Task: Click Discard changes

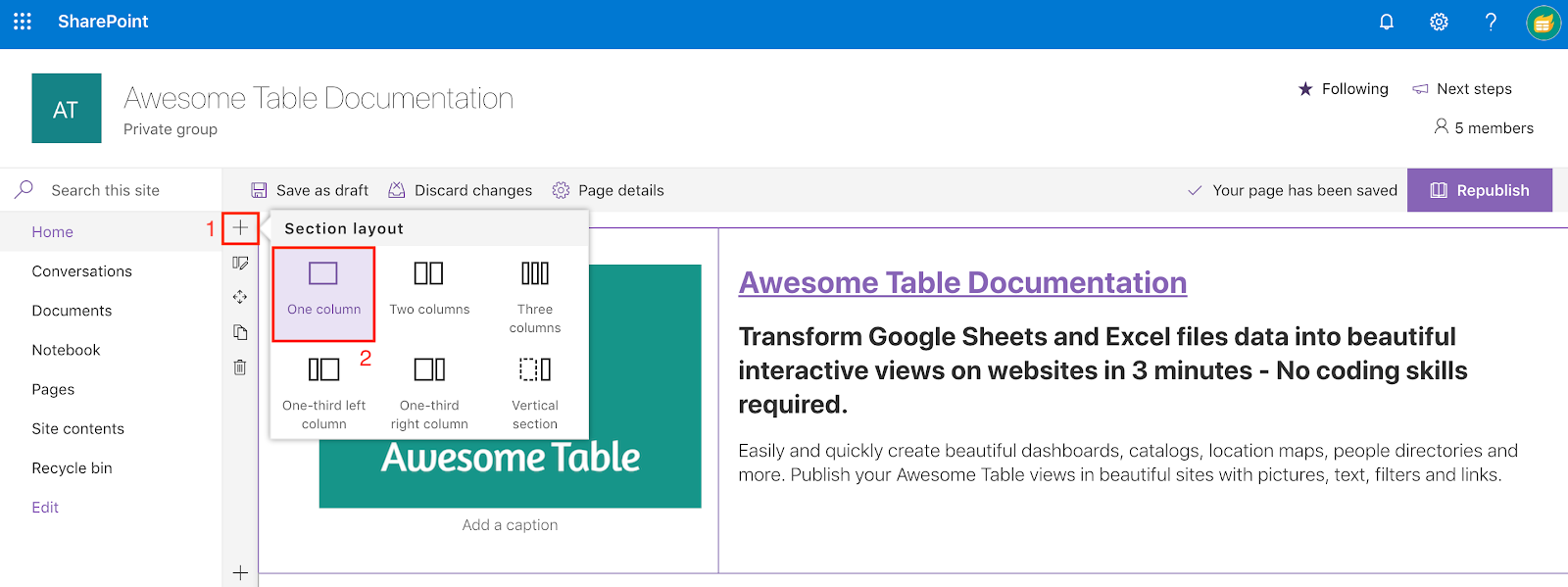Action: 461,190
